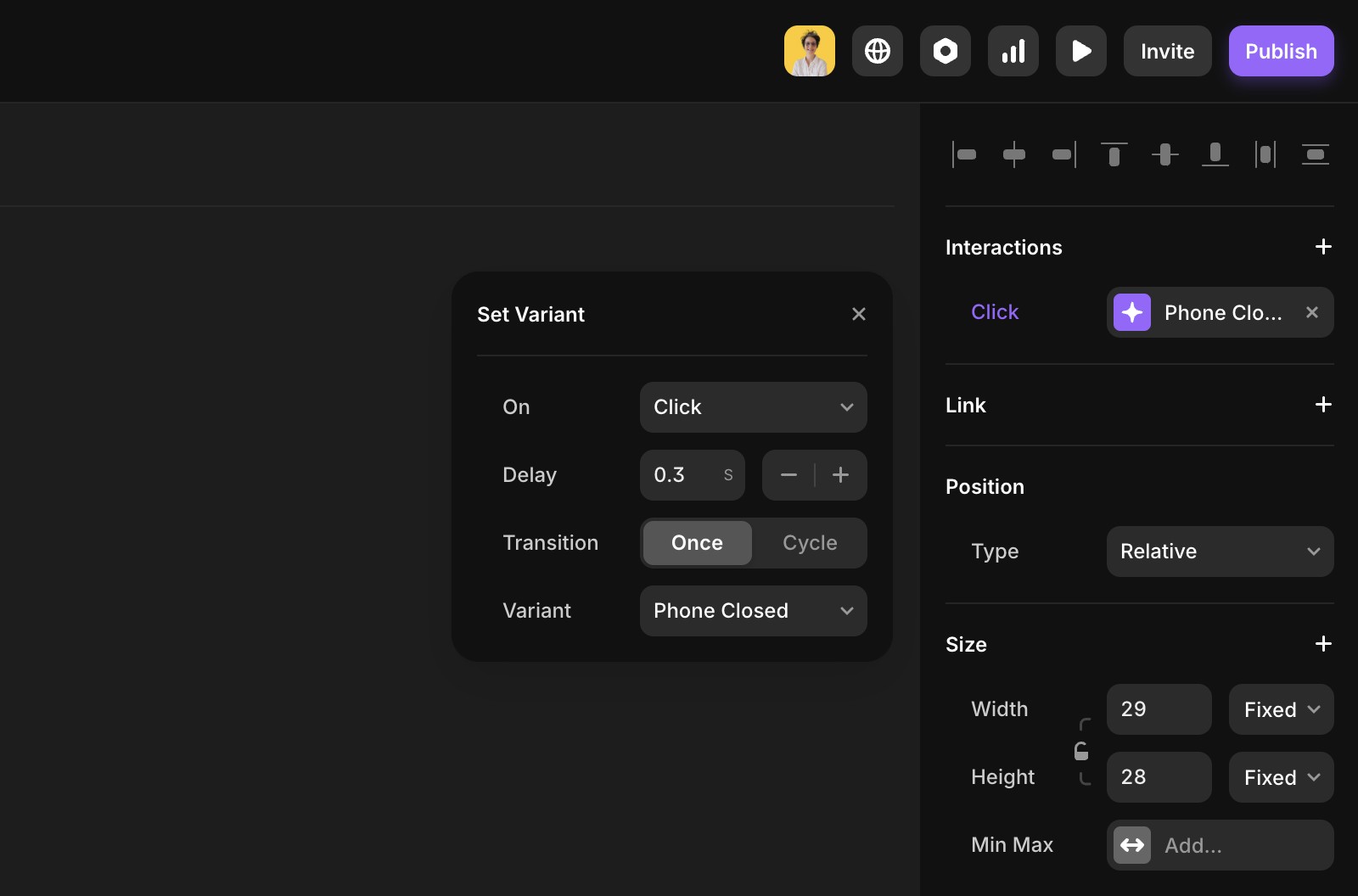This screenshot has height=896, width=1358.
Task: Select the Cycle transition option
Action: (810, 543)
